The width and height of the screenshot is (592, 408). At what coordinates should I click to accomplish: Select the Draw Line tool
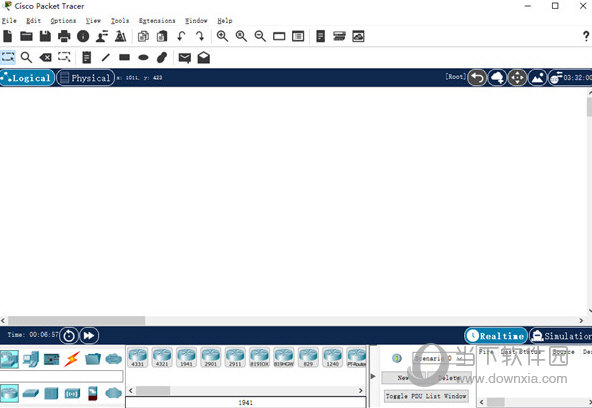[x=106, y=57]
